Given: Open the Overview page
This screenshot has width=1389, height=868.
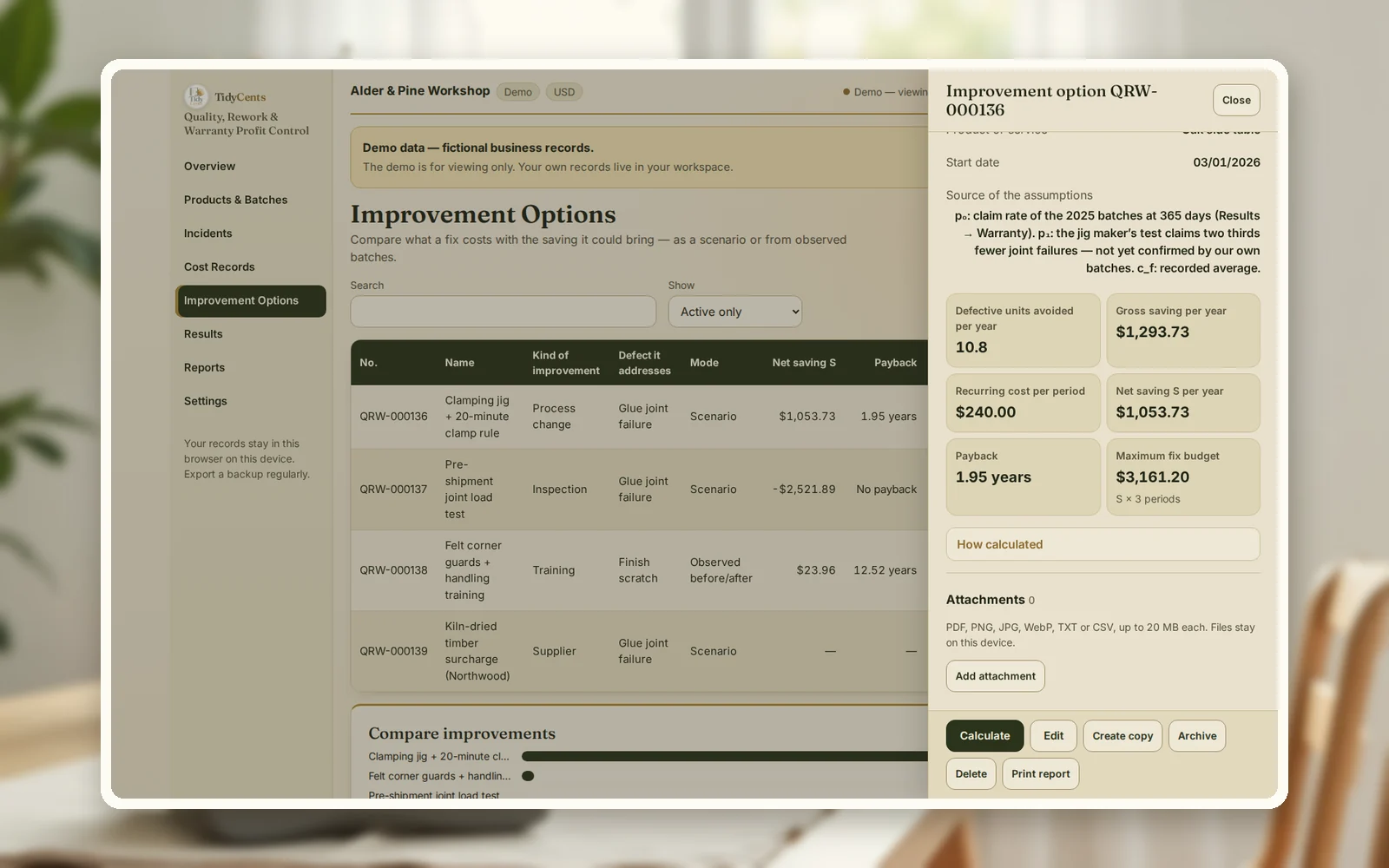Looking at the screenshot, I should tap(209, 166).
